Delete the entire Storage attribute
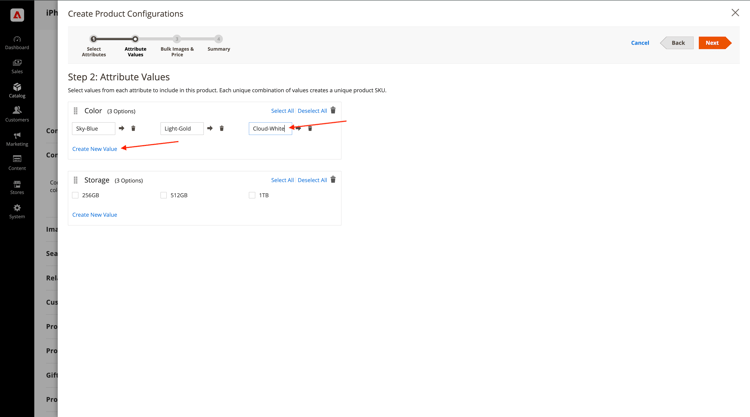 click(x=333, y=179)
